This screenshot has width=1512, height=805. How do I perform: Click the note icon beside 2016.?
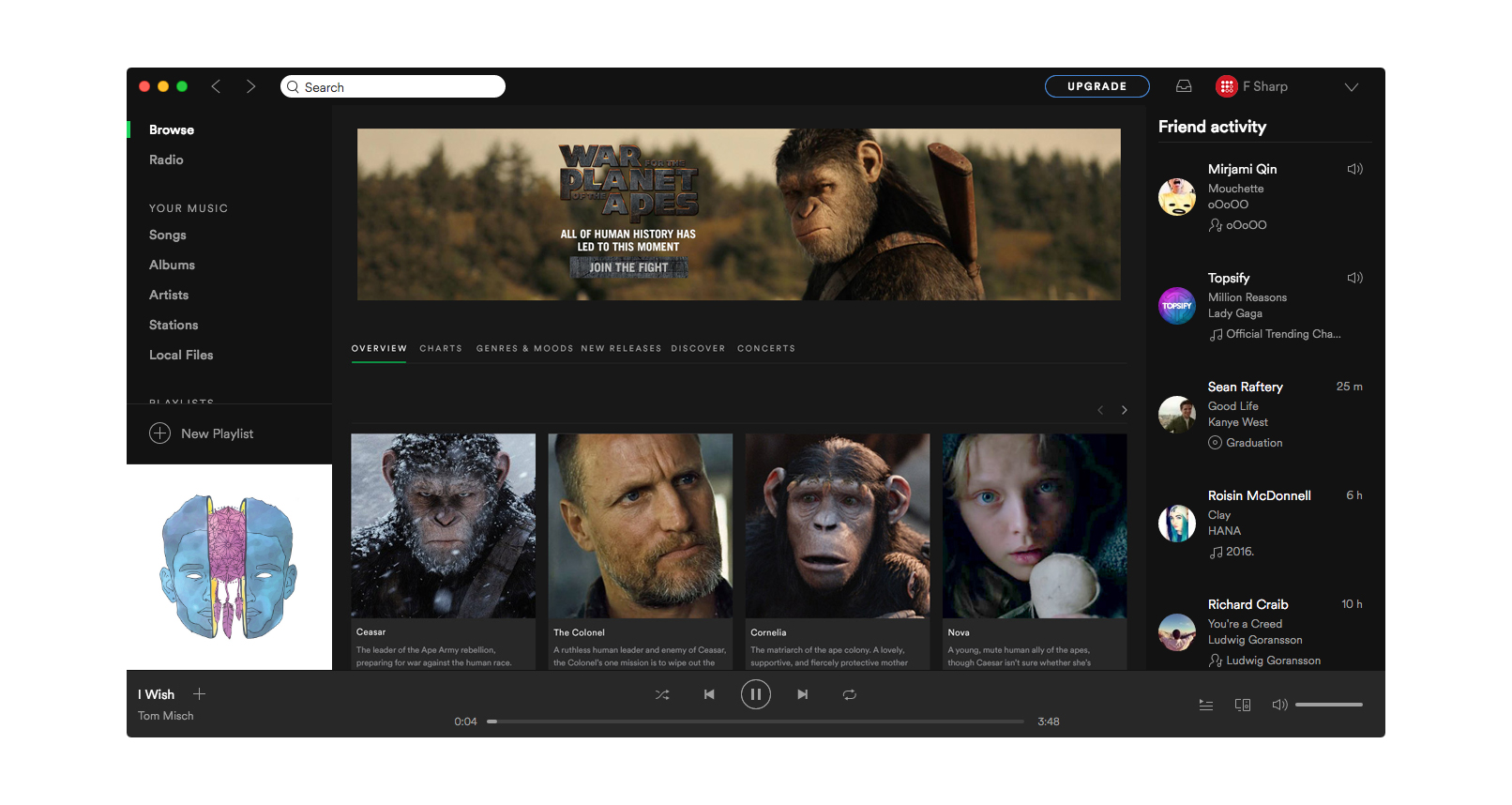[x=1216, y=552]
